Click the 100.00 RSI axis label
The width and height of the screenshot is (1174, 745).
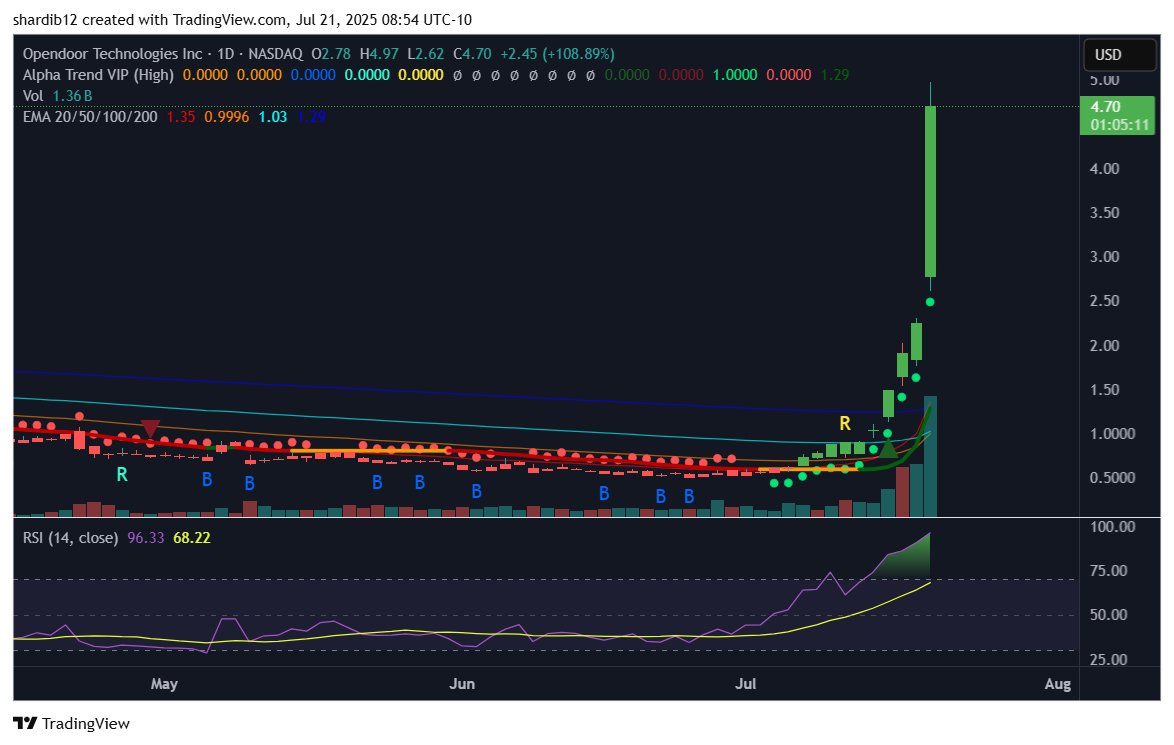click(x=1113, y=526)
